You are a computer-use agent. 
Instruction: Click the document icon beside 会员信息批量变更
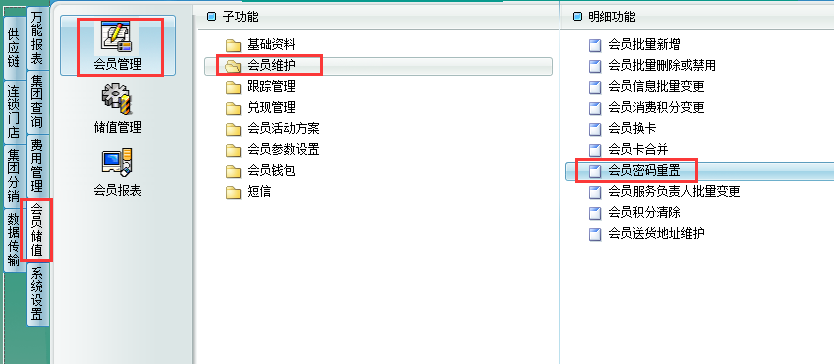(x=595, y=87)
